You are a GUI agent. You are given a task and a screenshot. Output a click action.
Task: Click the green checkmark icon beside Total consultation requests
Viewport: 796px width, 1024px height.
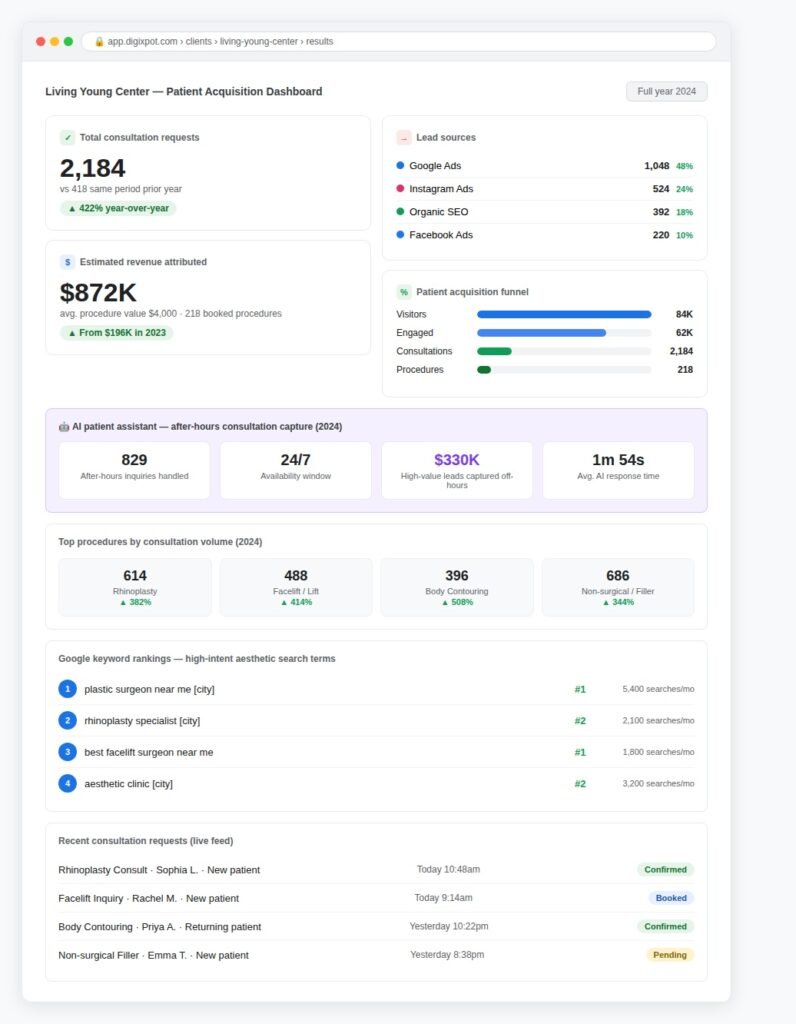click(x=67, y=137)
